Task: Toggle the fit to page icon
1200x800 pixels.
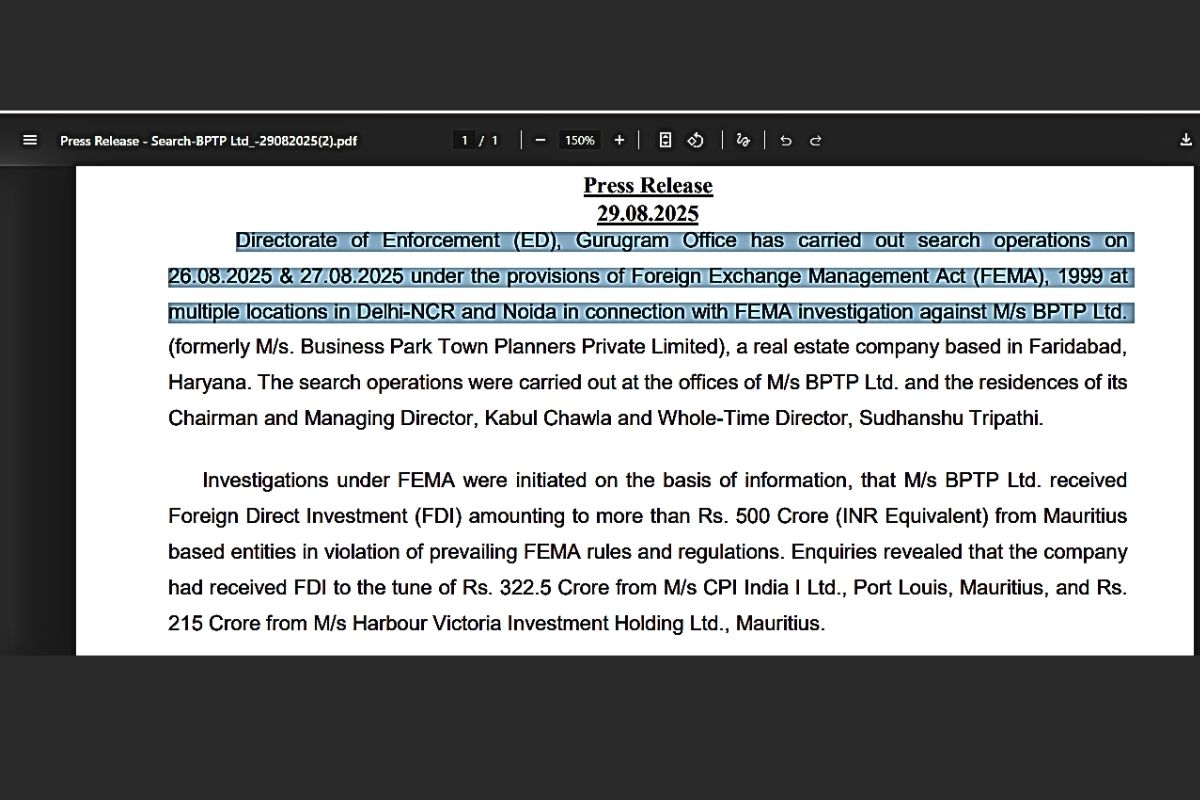Action: pyautogui.click(x=665, y=140)
